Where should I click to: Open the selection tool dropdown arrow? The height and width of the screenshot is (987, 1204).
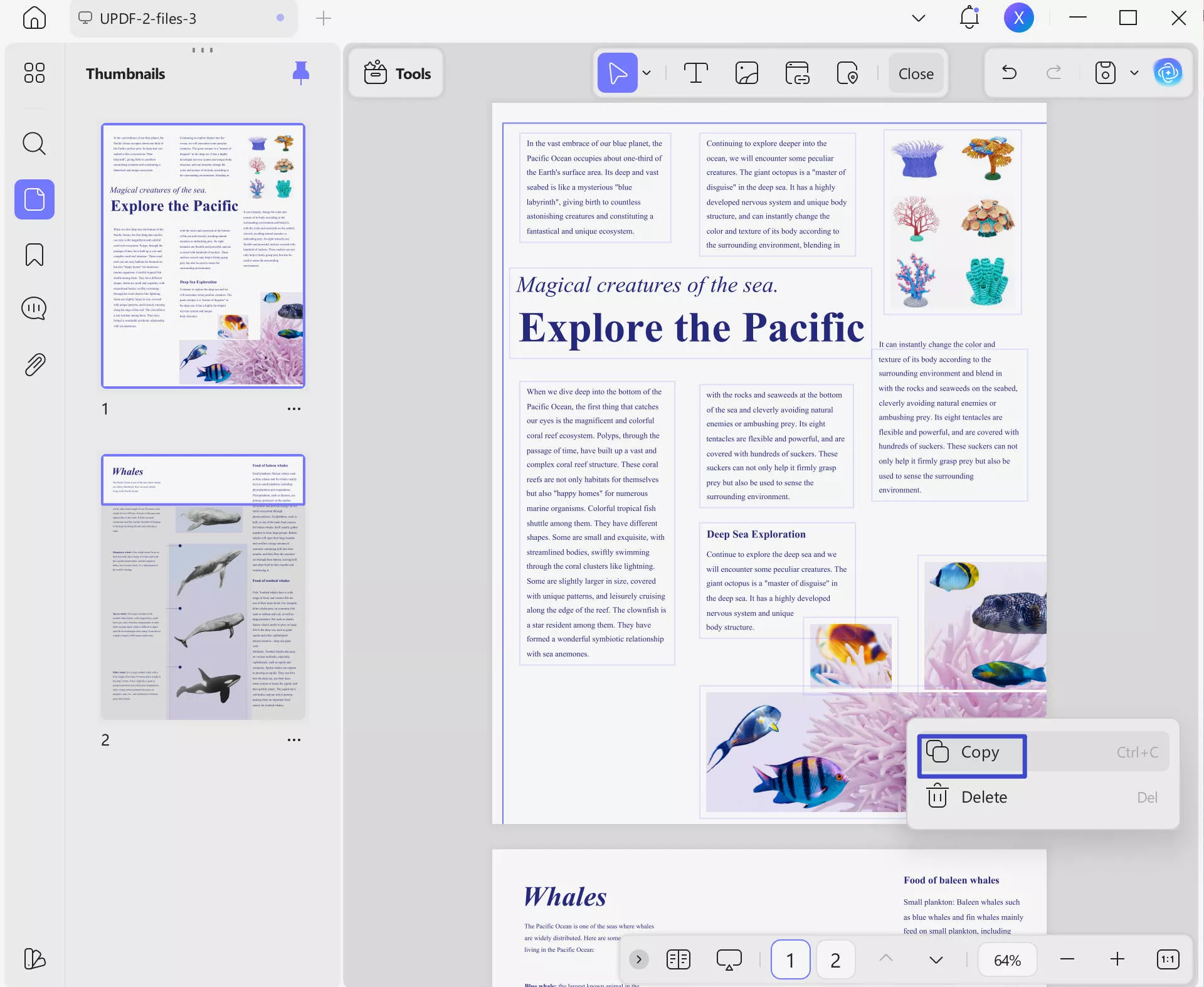tap(647, 73)
